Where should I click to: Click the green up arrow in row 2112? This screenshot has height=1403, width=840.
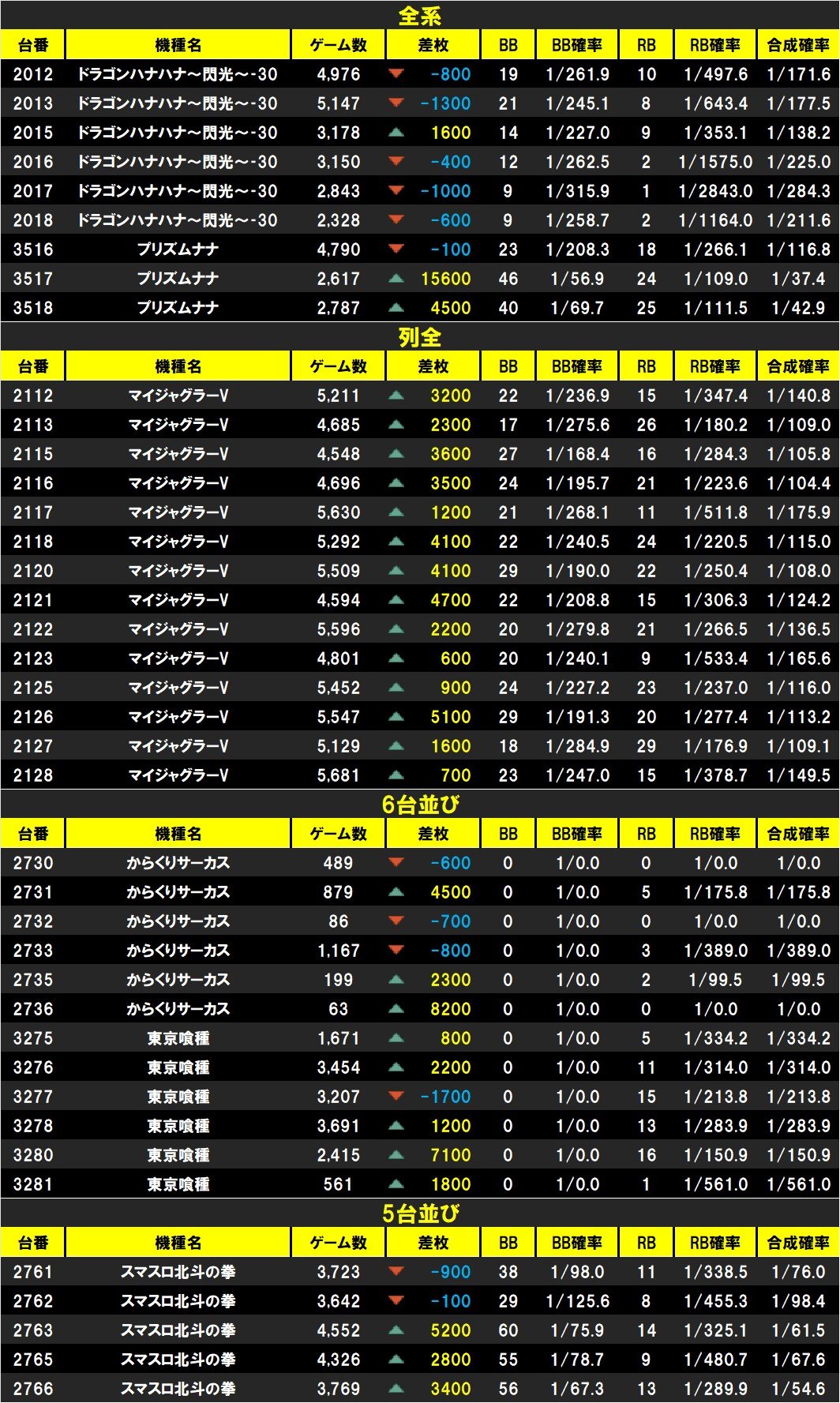click(396, 396)
